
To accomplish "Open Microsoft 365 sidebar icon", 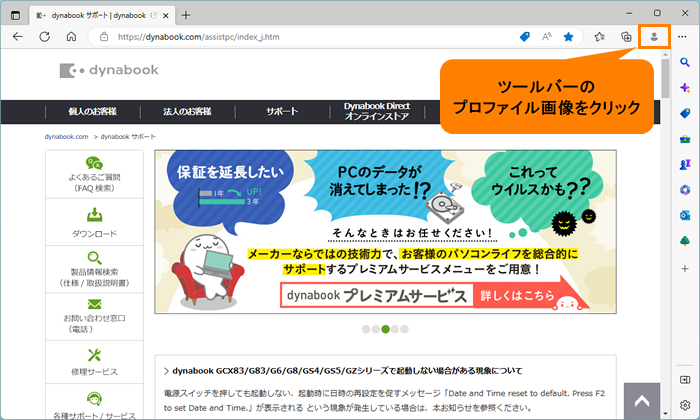I will (x=685, y=190).
